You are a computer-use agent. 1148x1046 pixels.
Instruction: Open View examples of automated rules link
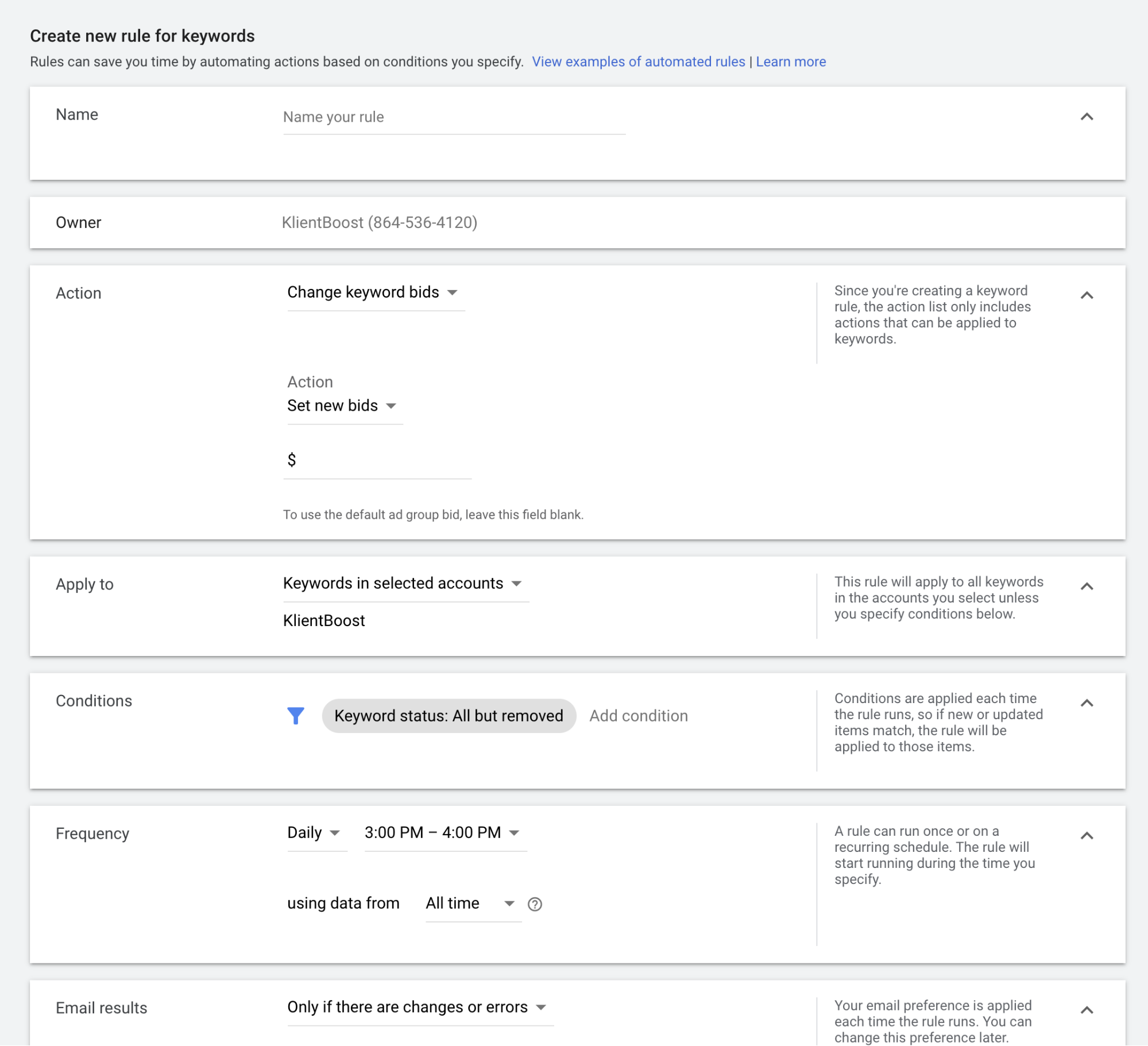[x=638, y=61]
